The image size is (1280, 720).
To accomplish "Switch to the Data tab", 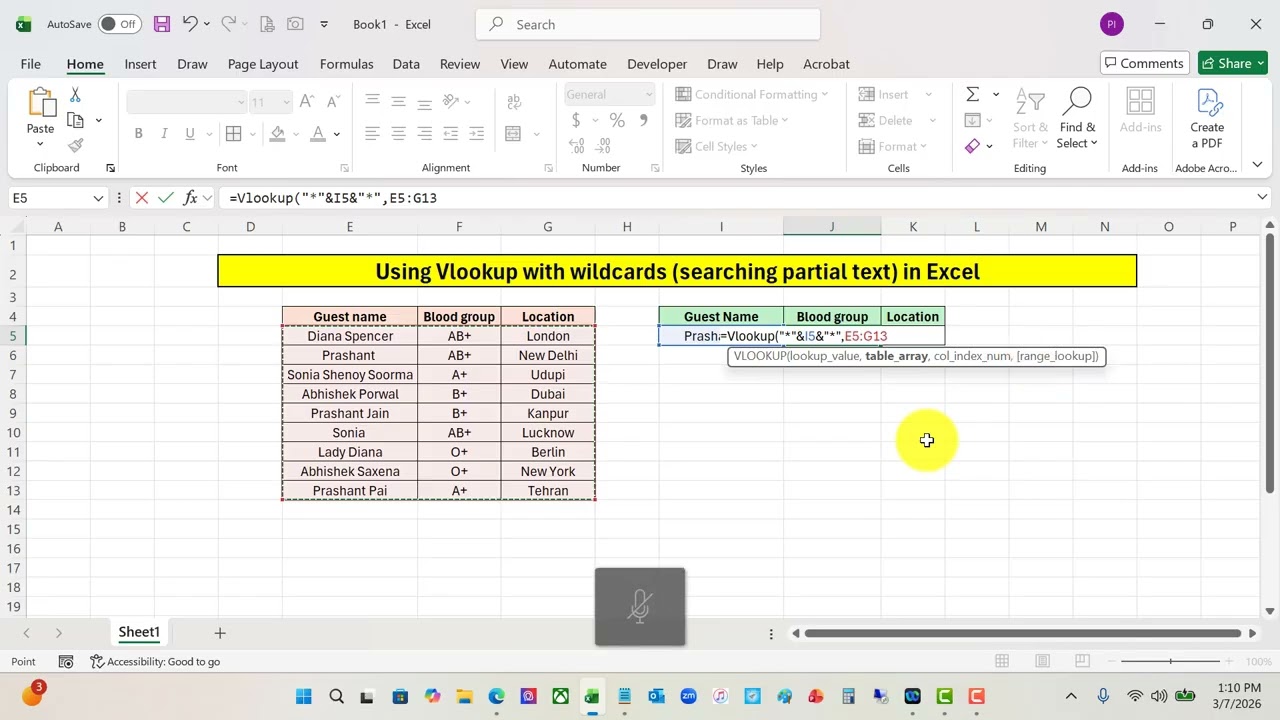I will click(x=406, y=64).
